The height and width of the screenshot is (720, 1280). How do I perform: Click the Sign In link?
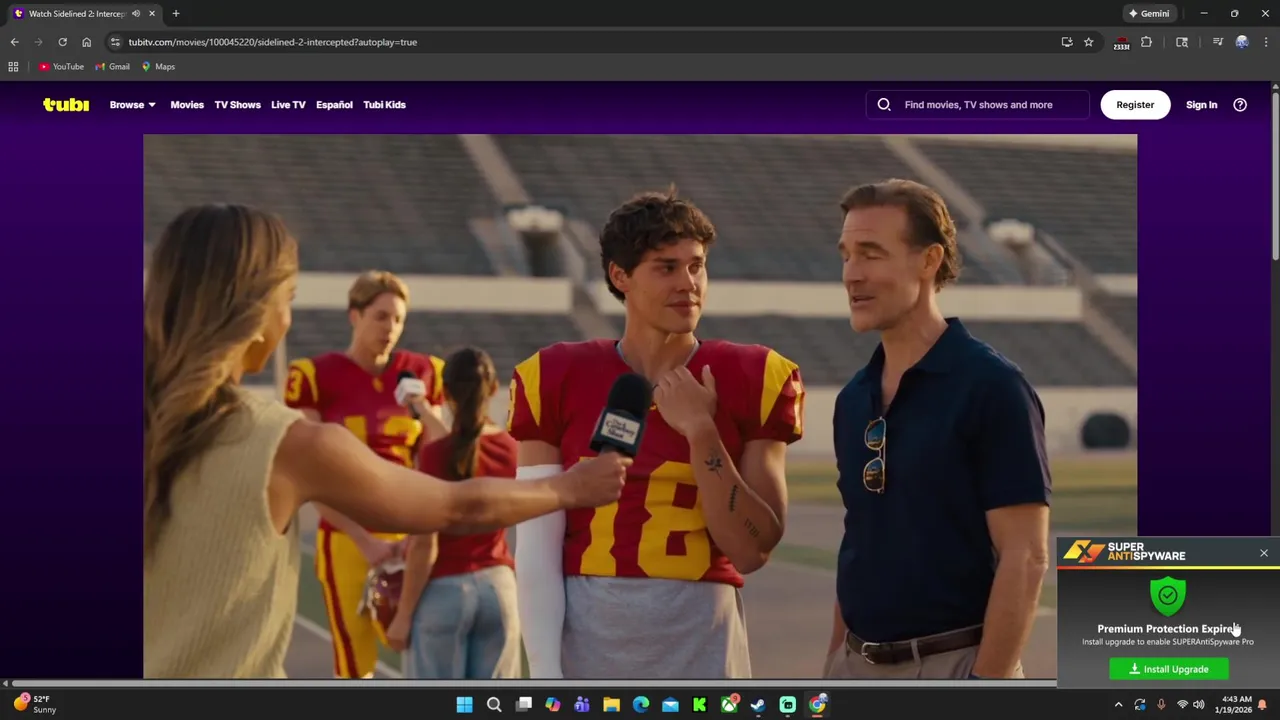[1201, 104]
